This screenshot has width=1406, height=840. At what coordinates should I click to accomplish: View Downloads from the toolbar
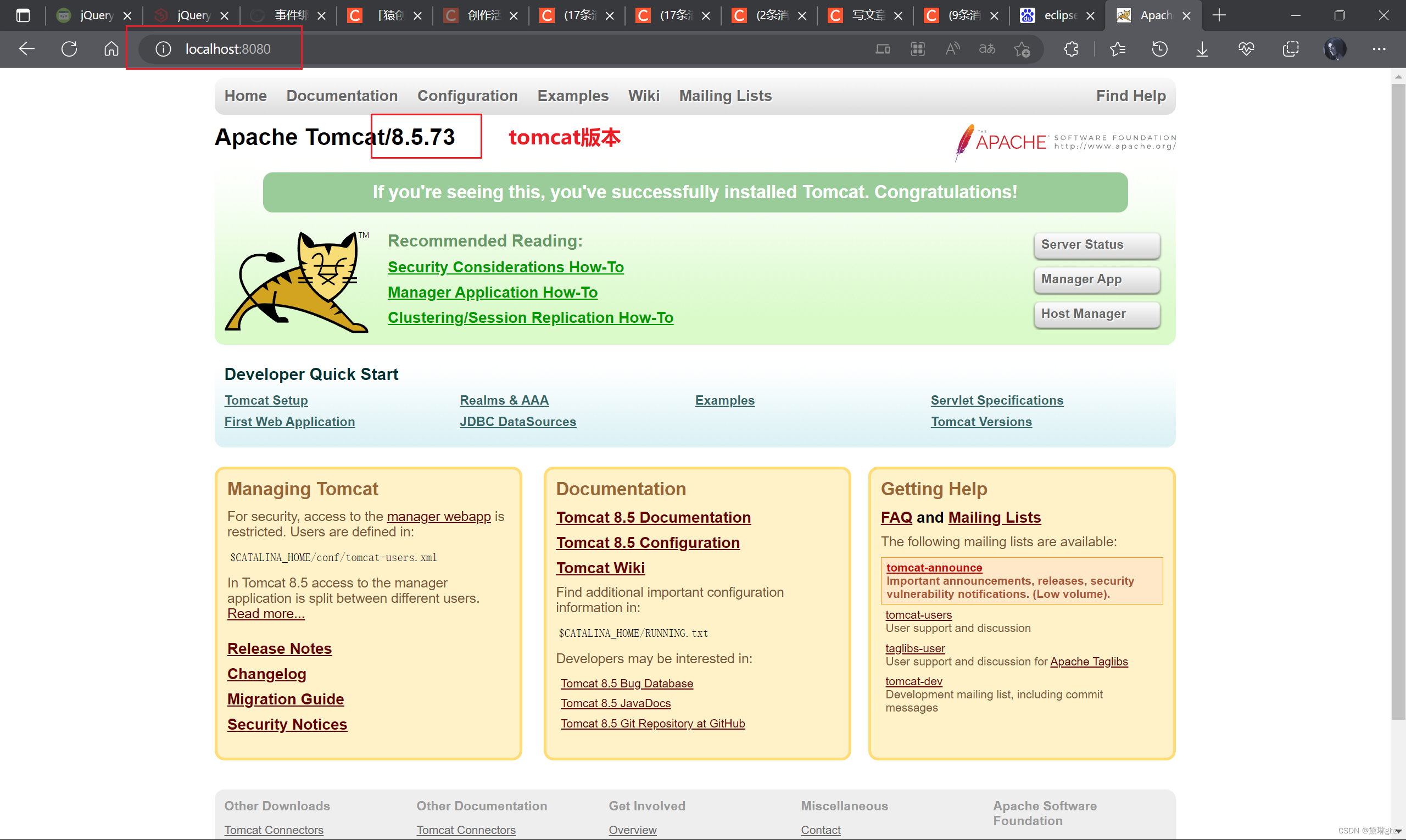coord(1202,49)
